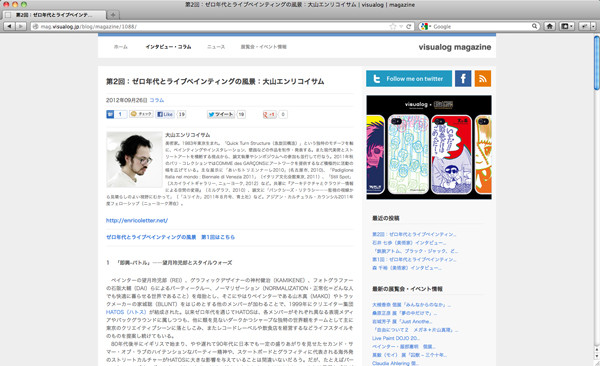Open a new tab with the plus button
Image resolution: width=600 pixels, height=366 pixels.
113,15
